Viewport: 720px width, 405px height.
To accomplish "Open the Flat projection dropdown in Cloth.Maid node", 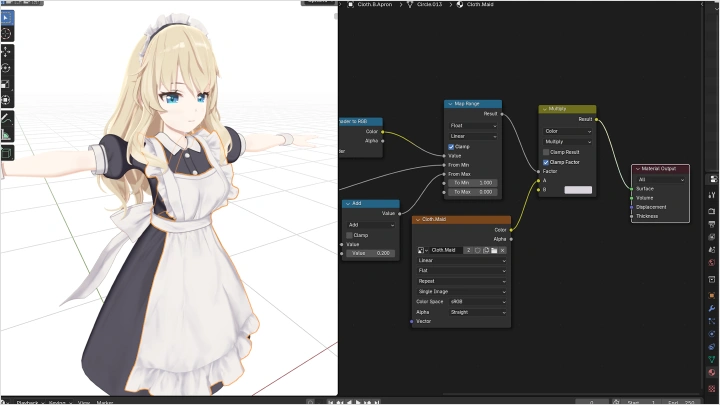I will [x=461, y=271].
